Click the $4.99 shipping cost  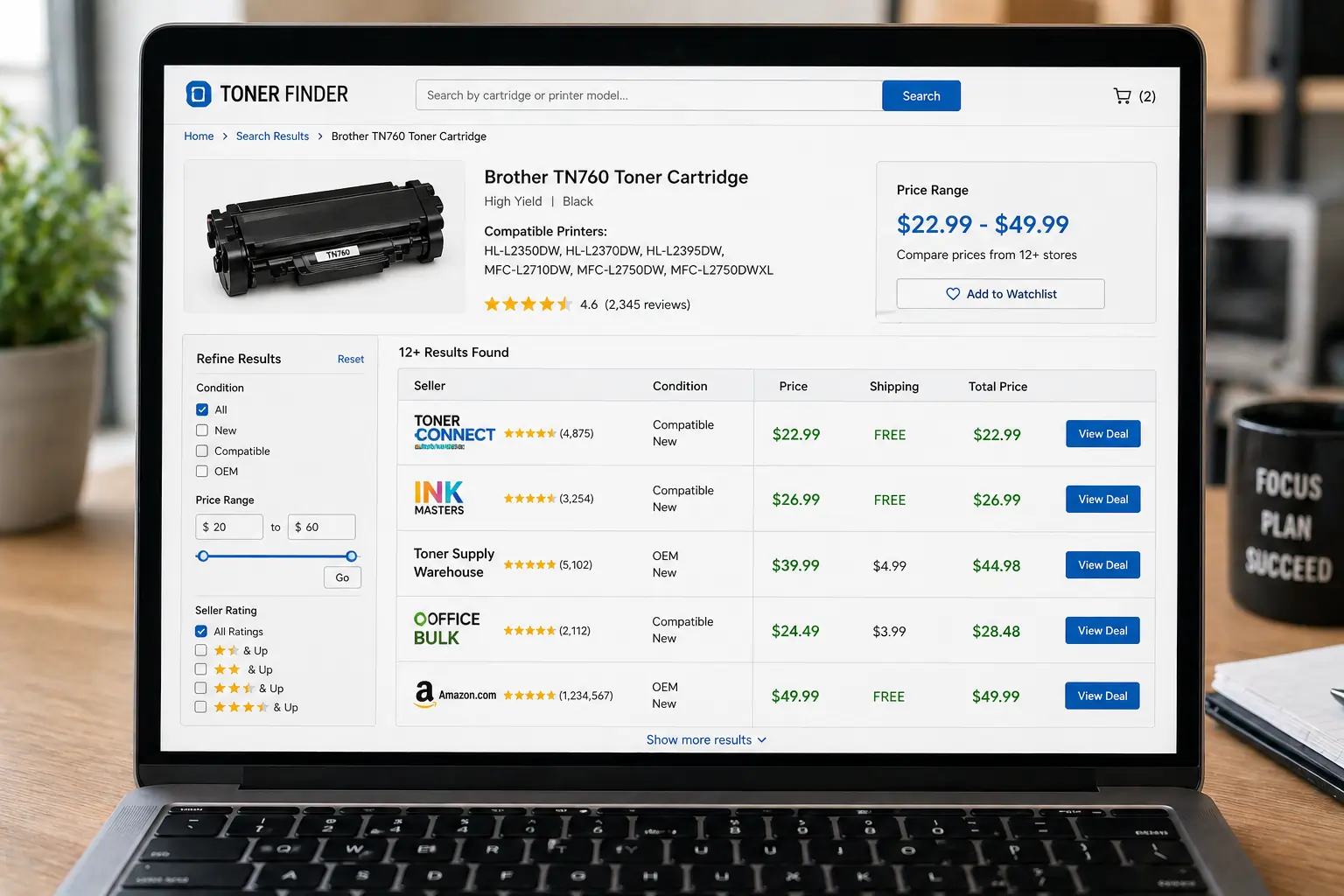pyautogui.click(x=889, y=566)
